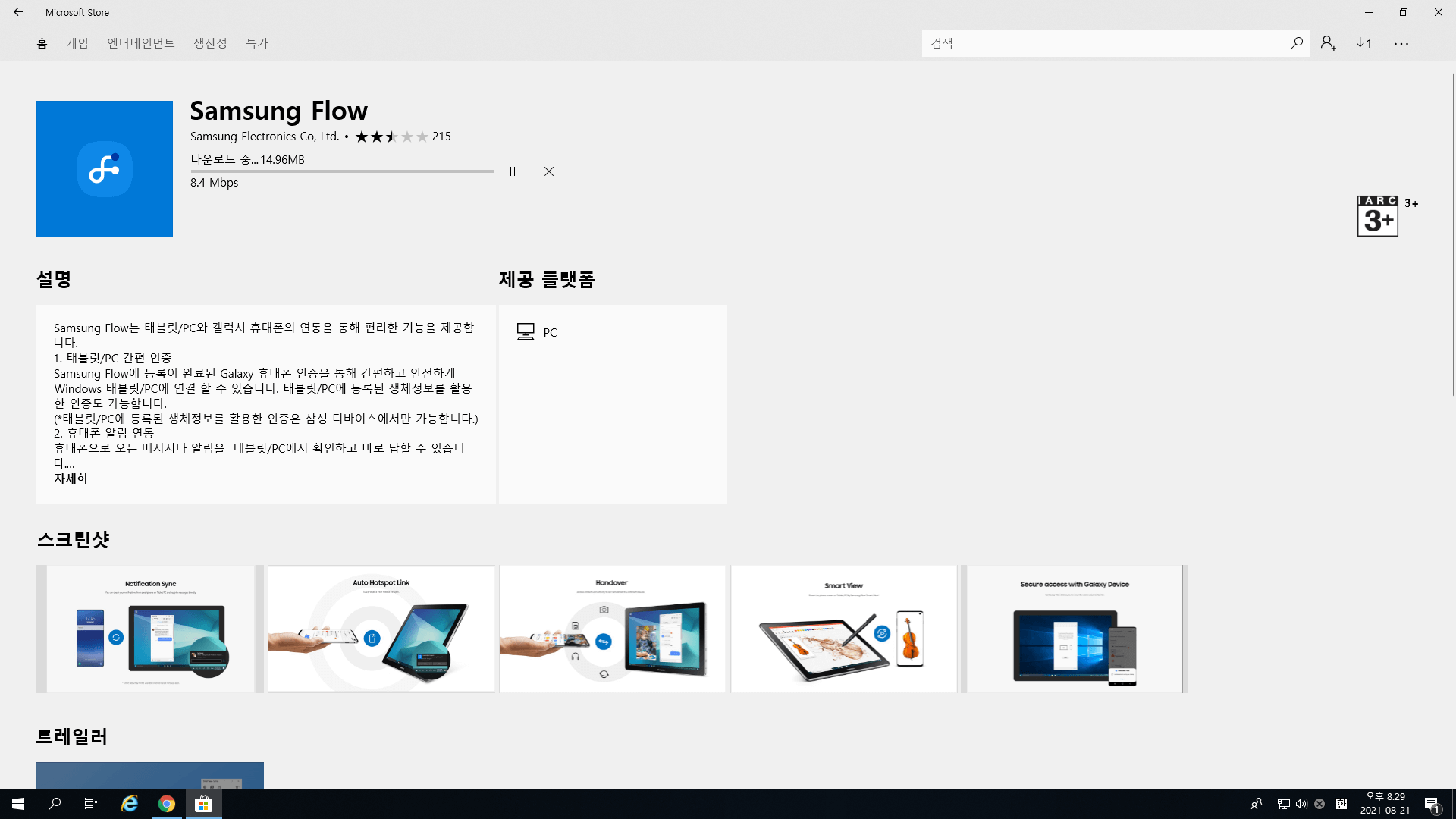Click the download progress bar
Image resolution: width=1456 pixels, height=819 pixels.
pos(342,171)
